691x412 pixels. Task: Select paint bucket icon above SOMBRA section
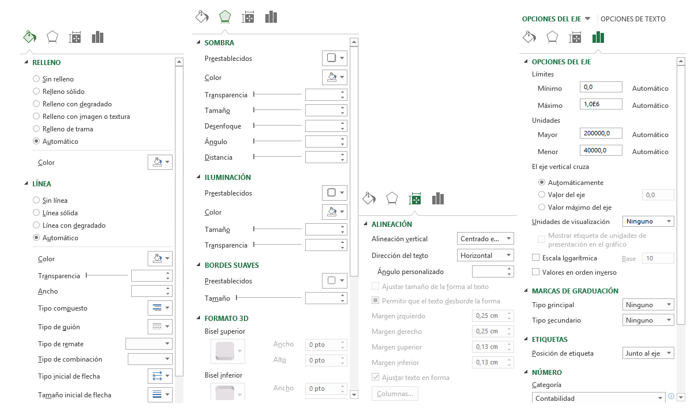pyautogui.click(x=202, y=17)
